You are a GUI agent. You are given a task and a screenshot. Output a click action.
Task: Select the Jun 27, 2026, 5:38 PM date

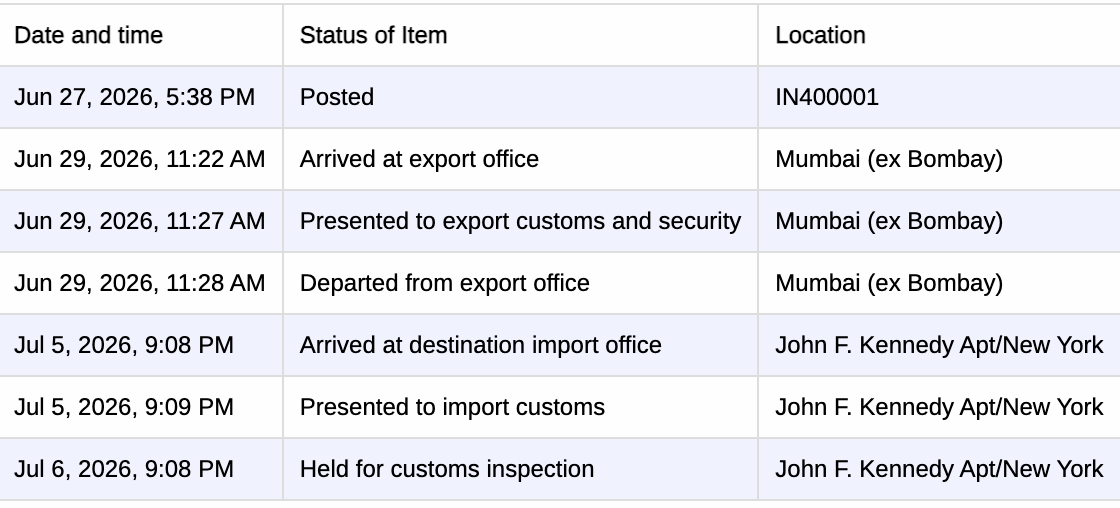(134, 97)
